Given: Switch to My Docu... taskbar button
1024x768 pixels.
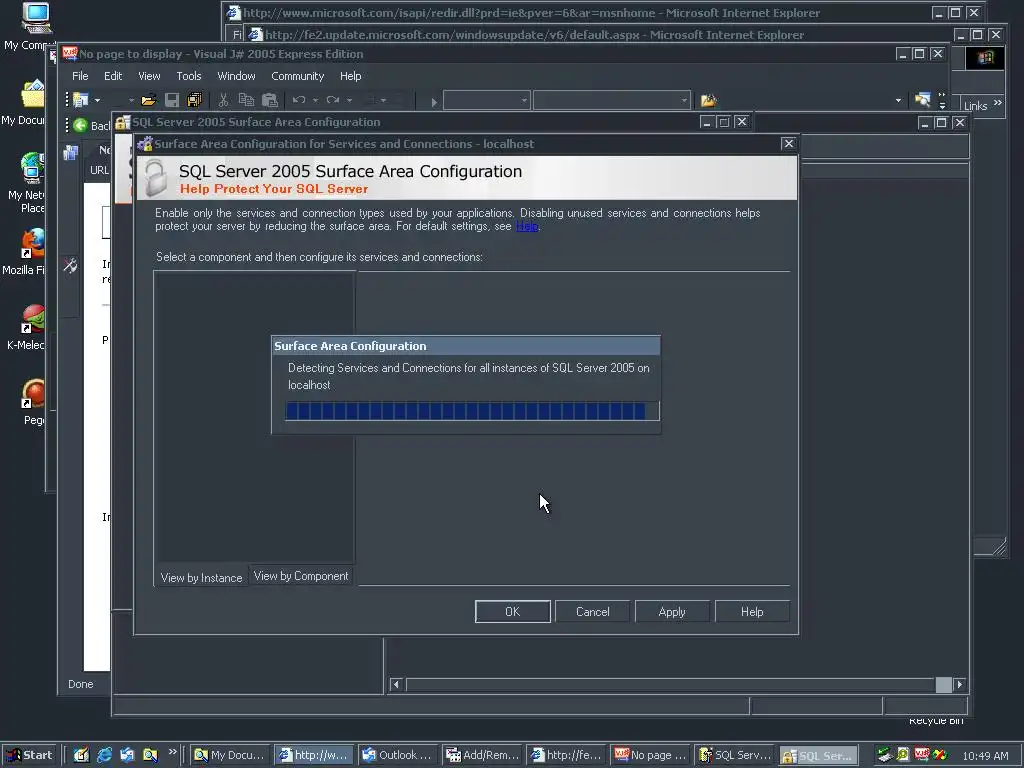Looking at the screenshot, I should 229,755.
